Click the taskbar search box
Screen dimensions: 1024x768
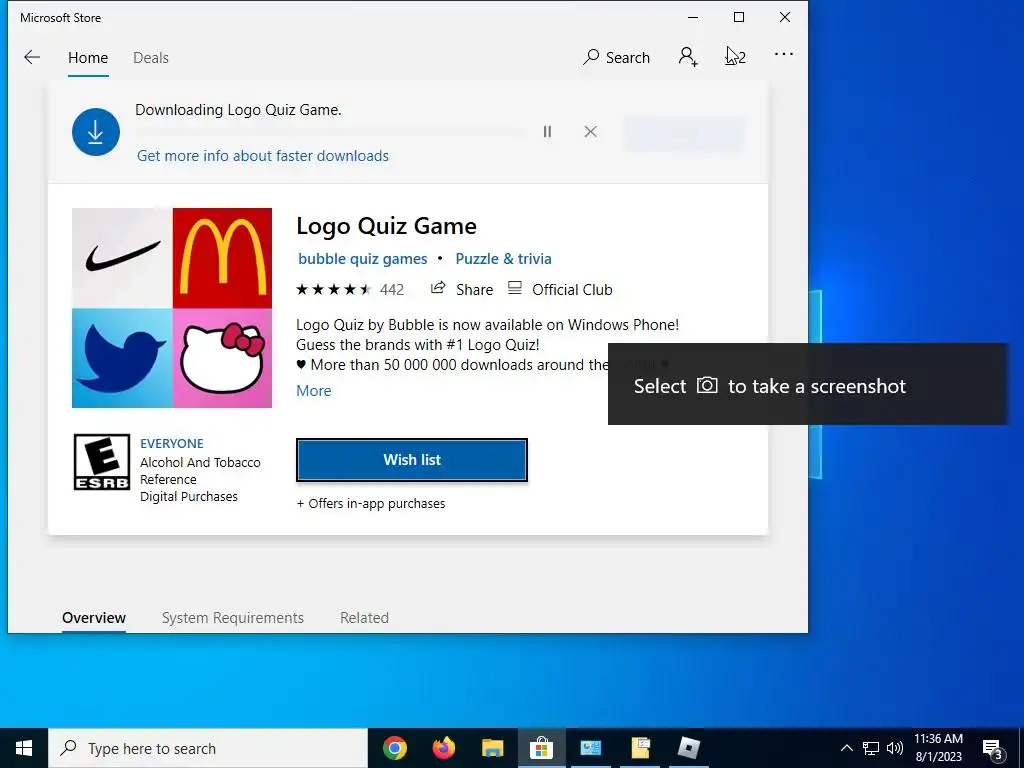pos(208,748)
